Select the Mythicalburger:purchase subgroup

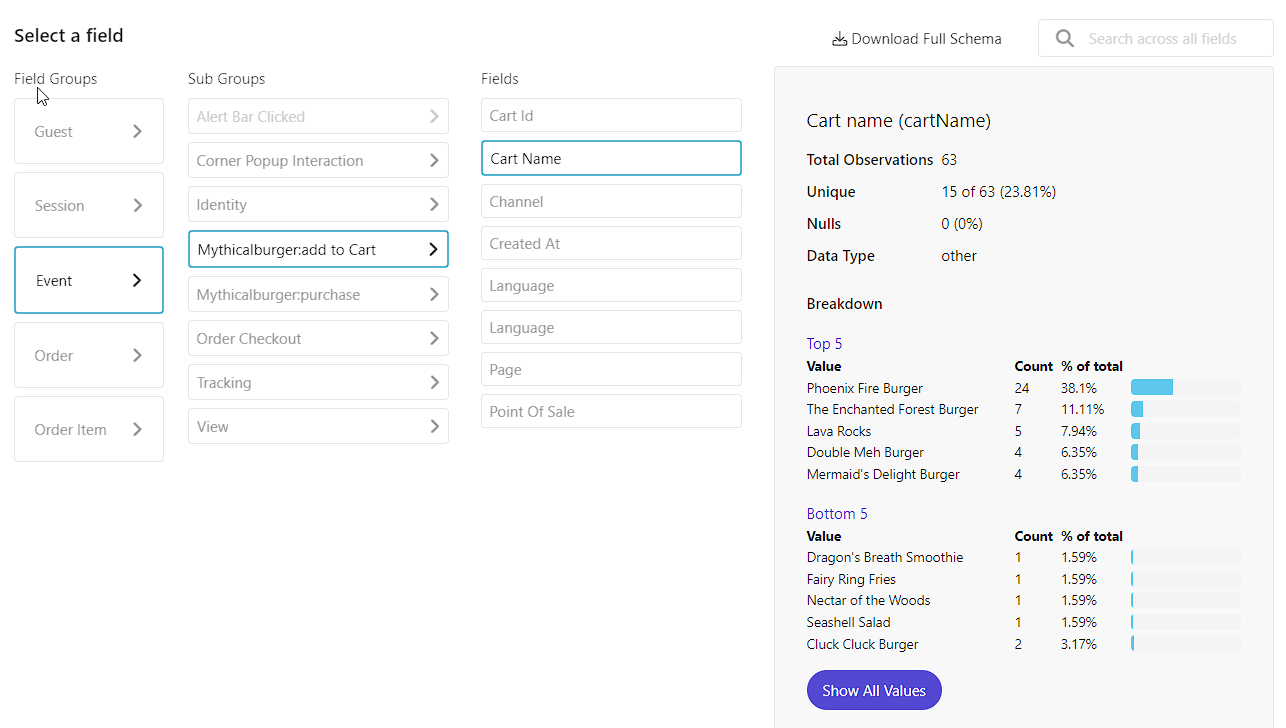318,294
